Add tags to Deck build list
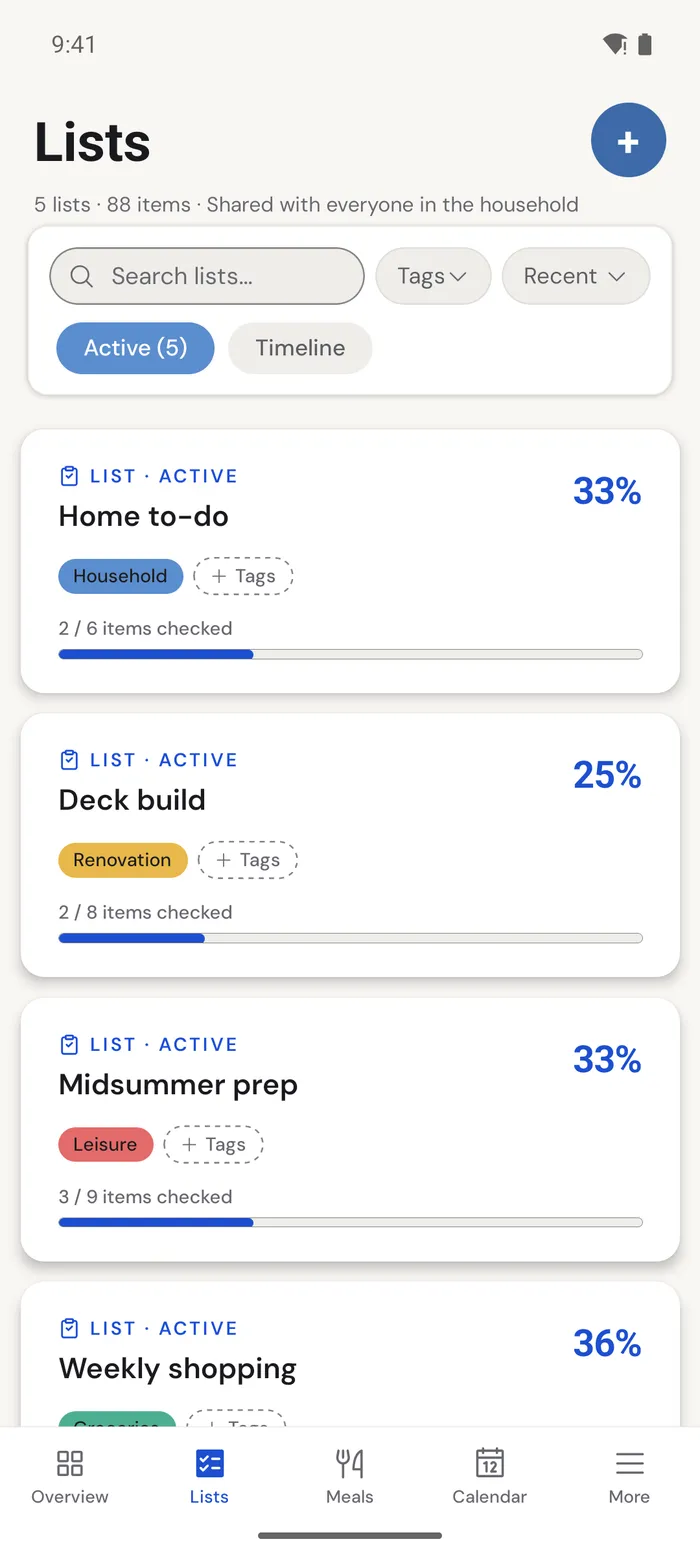The width and height of the screenshot is (700, 1556). (x=247, y=860)
